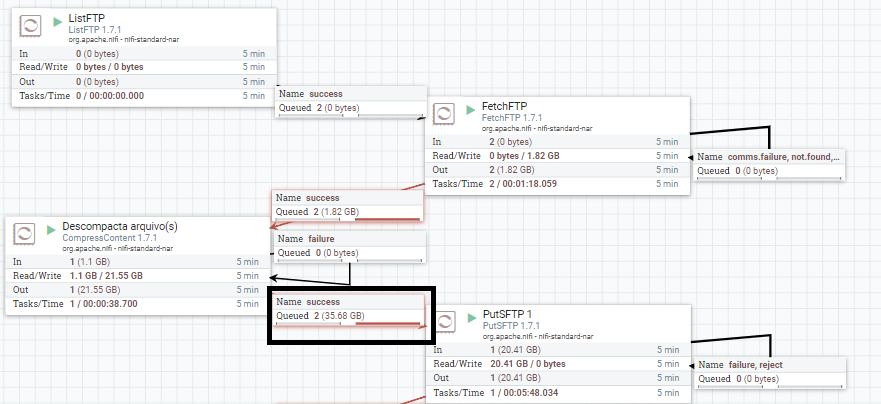Screen dimensions: 881x404
Task: Click FetchFTP Out value 2 (1.82 GB)
Action: [x=511, y=170]
